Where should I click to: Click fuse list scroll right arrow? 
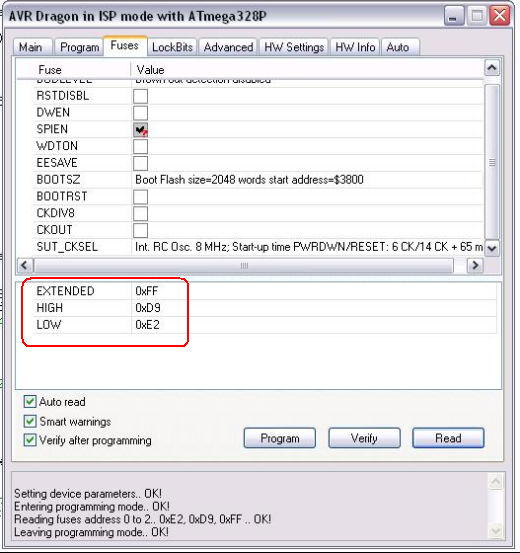click(475, 265)
